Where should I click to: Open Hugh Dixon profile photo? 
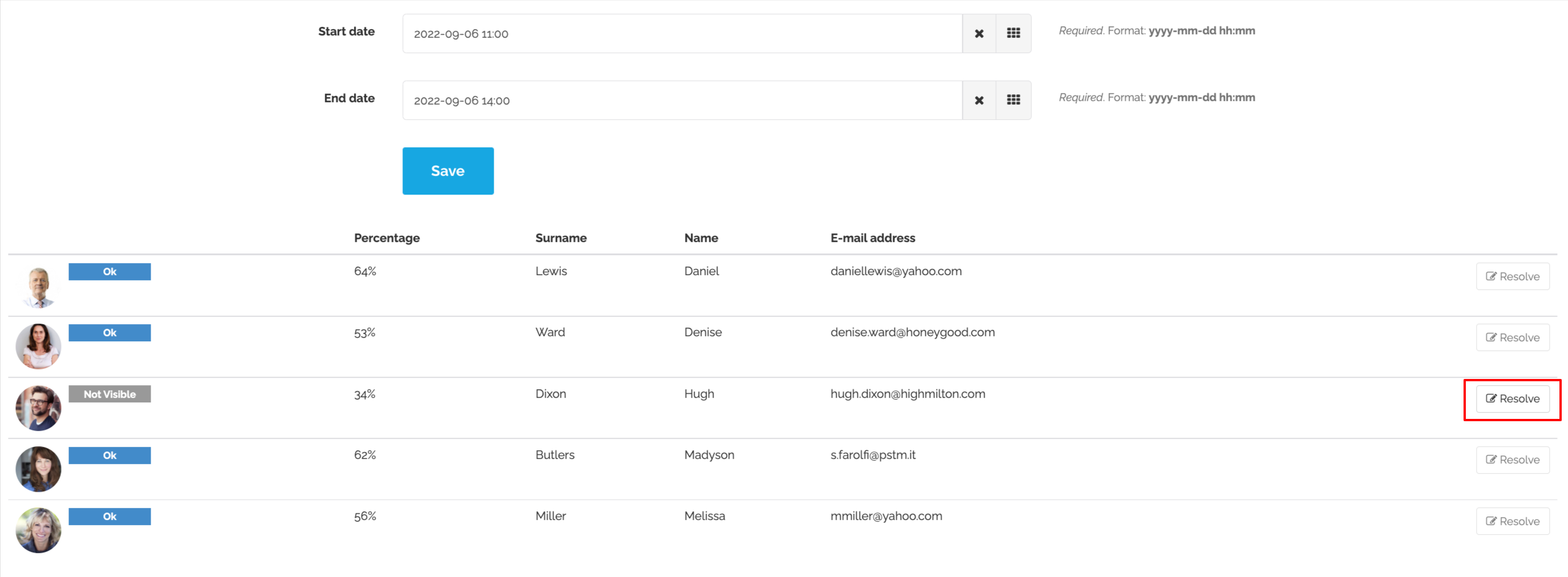pos(38,408)
